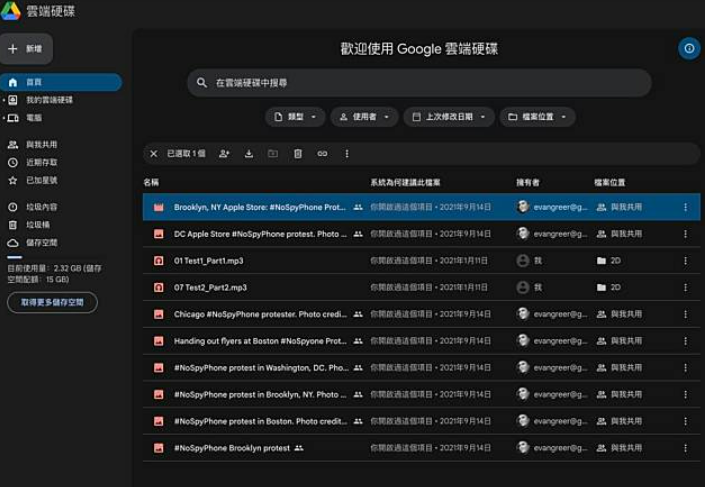This screenshot has height=487, width=705.
Task: Click the shared icon beside #NoSpyPhone Brooklyn protest
Action: click(x=299, y=448)
